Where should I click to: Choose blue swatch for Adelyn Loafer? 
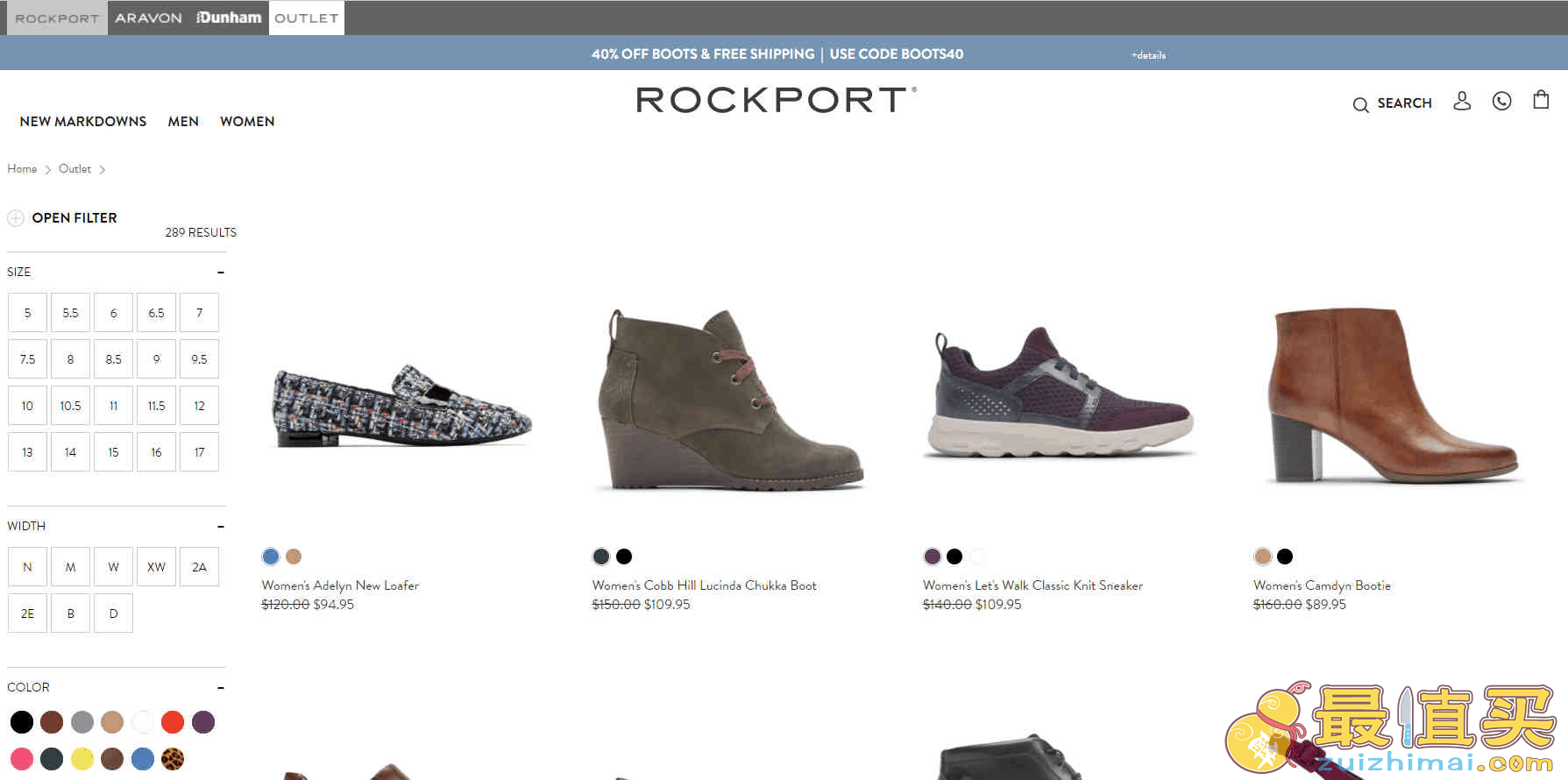(x=271, y=557)
